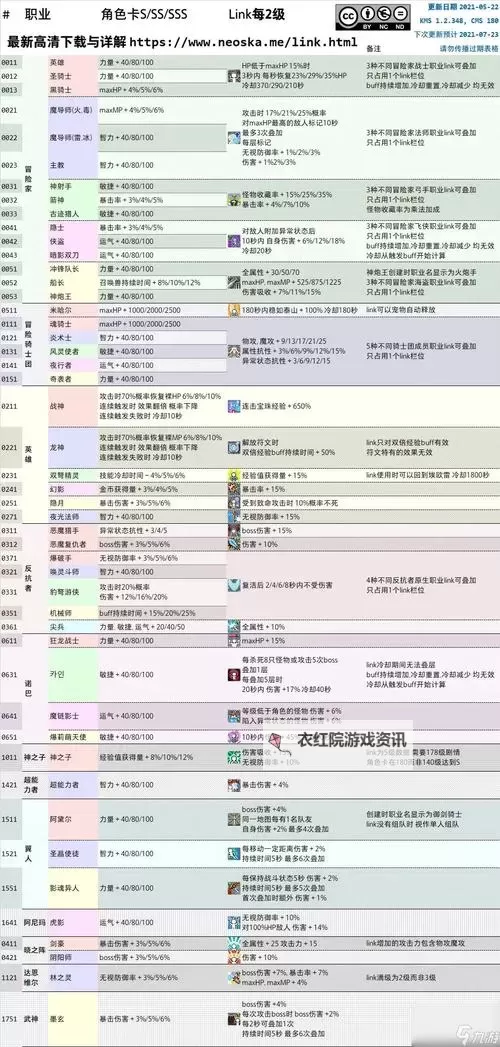Click the 请勿传播过期表格 notice
The height and width of the screenshot is (1047, 500).
469,48
